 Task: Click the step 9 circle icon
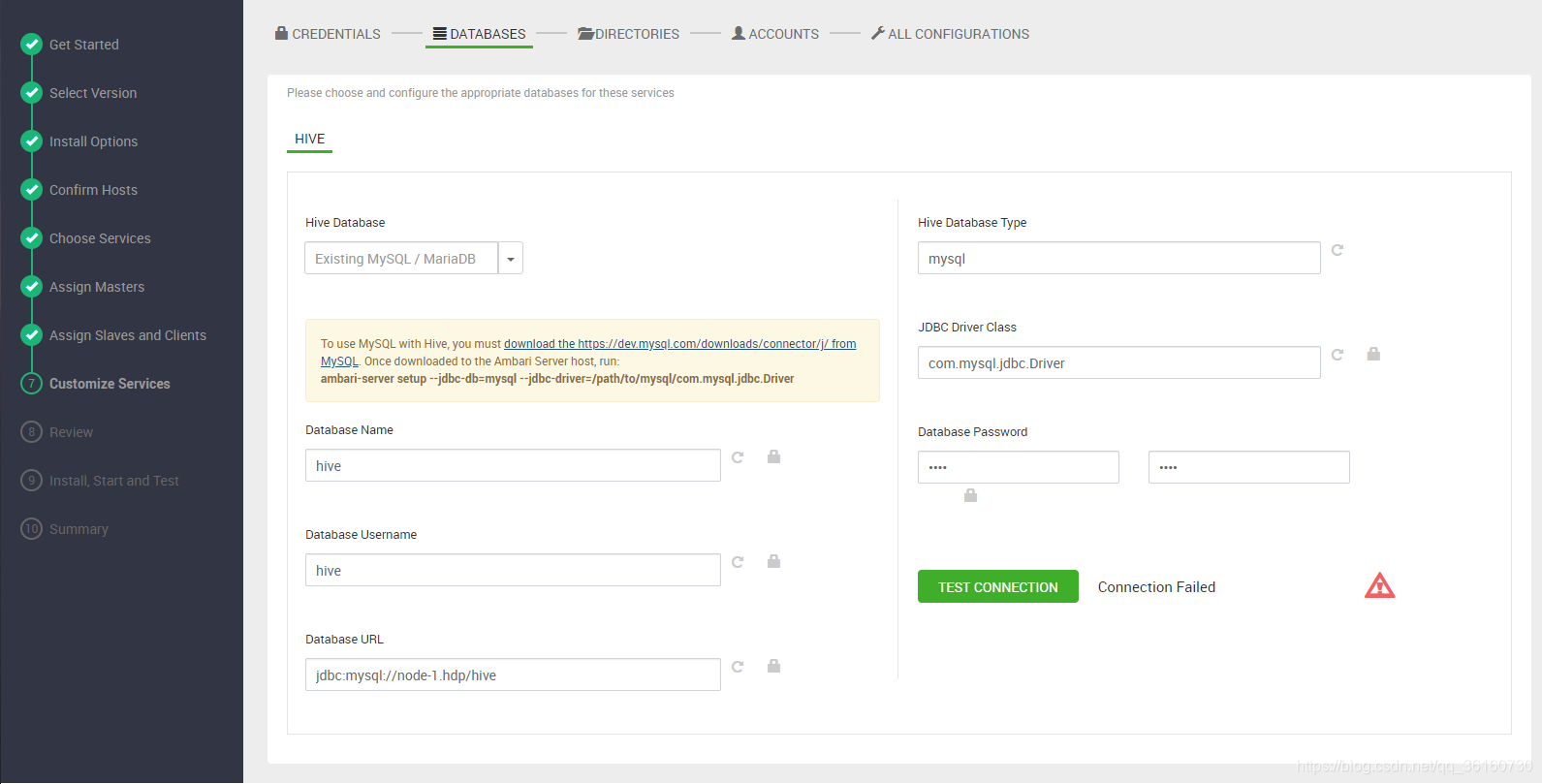tap(32, 481)
